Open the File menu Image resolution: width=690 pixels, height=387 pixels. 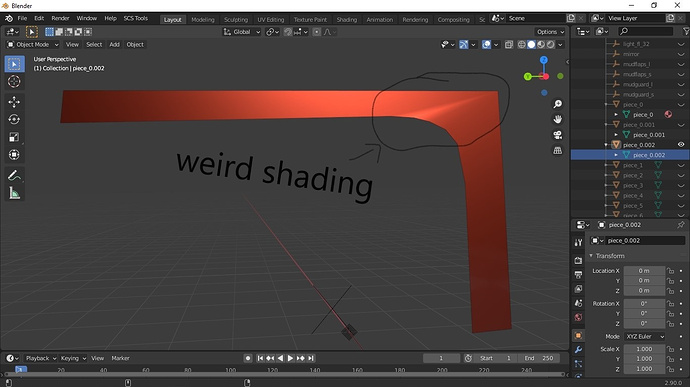(22, 18)
